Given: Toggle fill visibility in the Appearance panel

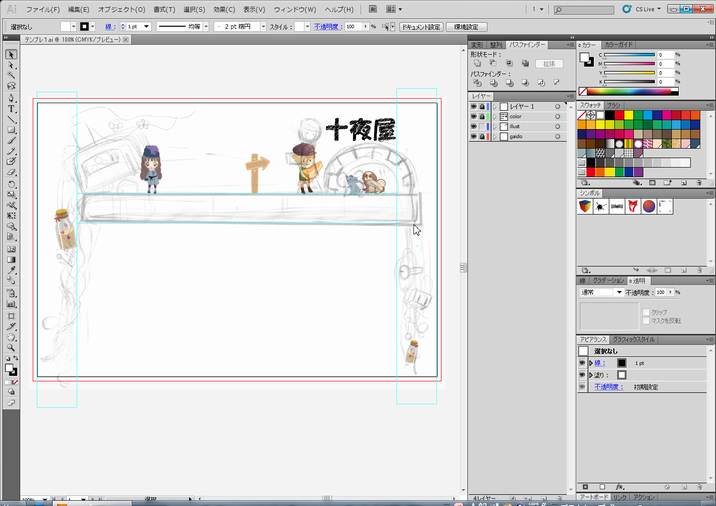Looking at the screenshot, I should [582, 375].
